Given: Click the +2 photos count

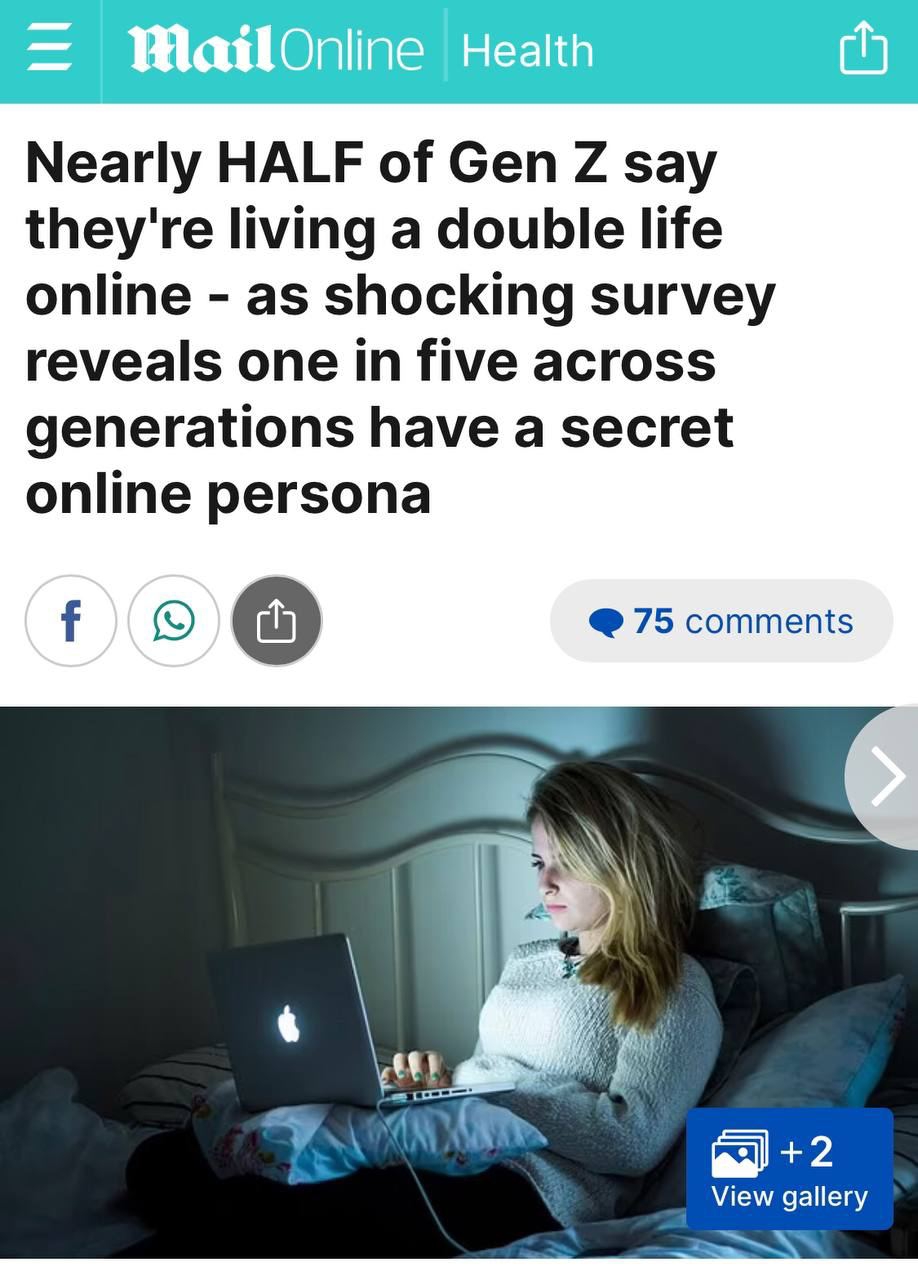Looking at the screenshot, I should (807, 1152).
